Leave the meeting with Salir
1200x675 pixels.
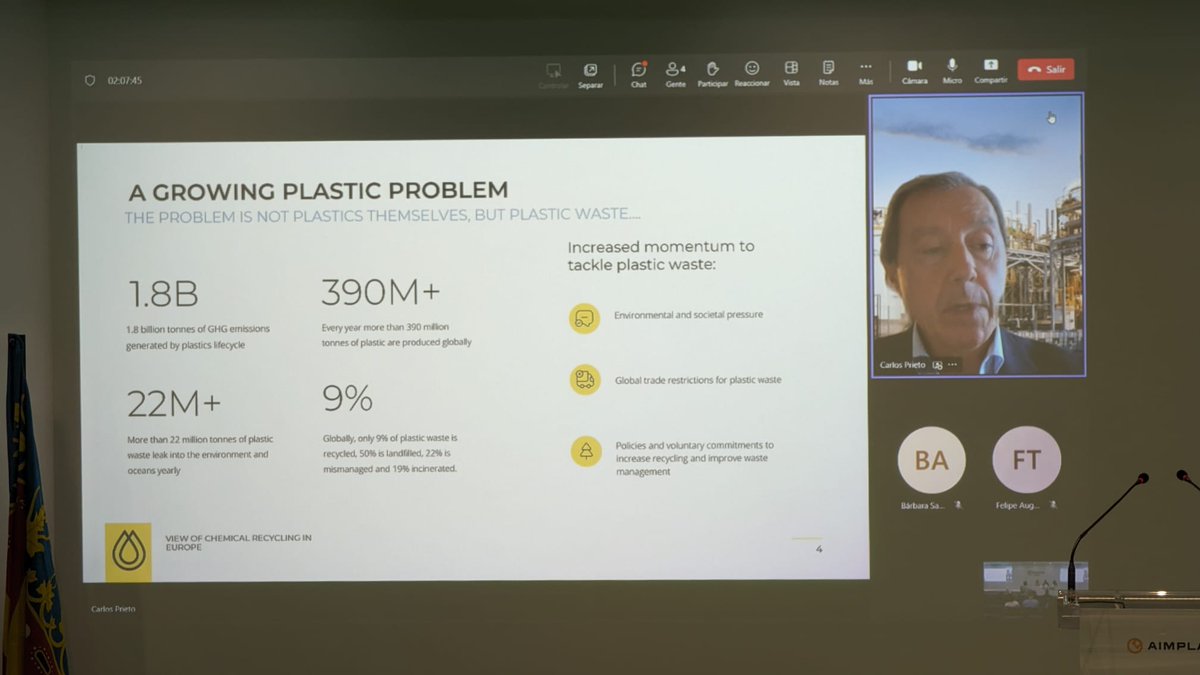pyautogui.click(x=1046, y=70)
